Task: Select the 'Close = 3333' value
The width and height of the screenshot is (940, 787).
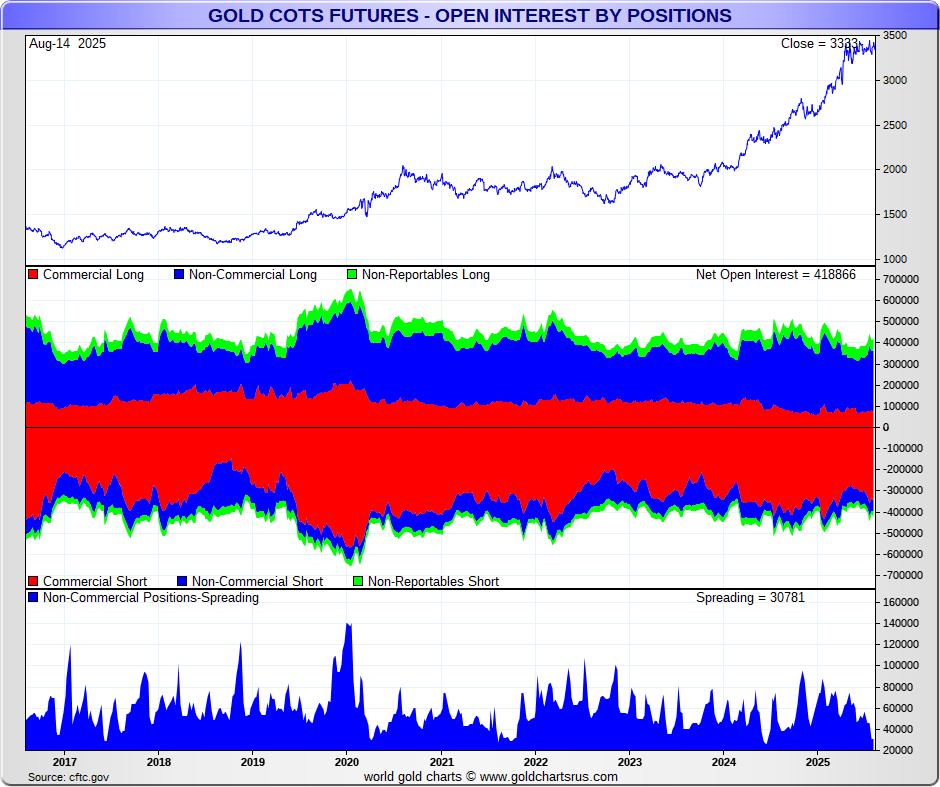Action: click(x=820, y=44)
